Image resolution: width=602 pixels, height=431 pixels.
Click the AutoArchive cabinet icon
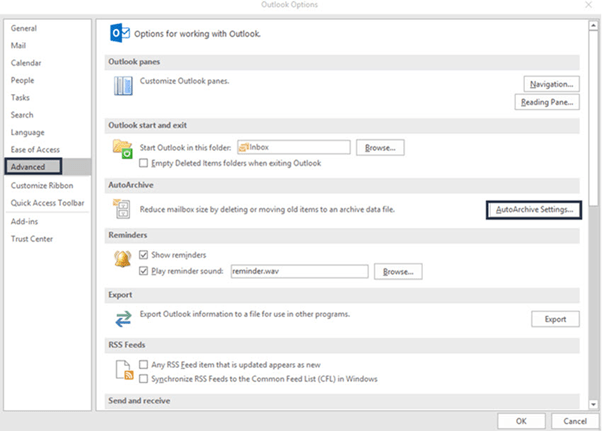(x=123, y=208)
